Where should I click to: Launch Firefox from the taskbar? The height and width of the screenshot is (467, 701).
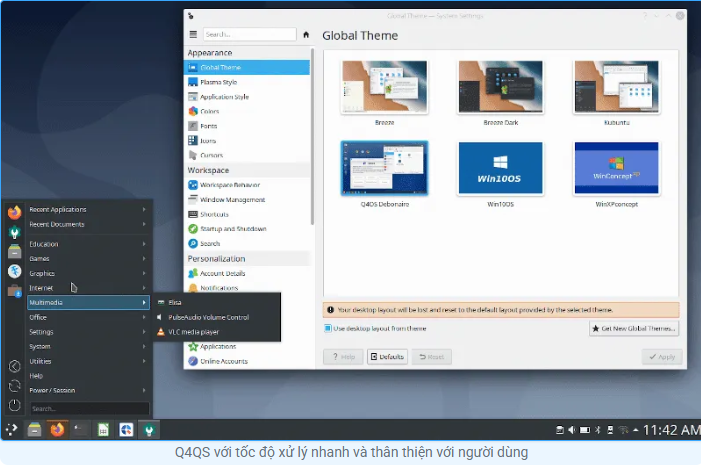[57, 429]
